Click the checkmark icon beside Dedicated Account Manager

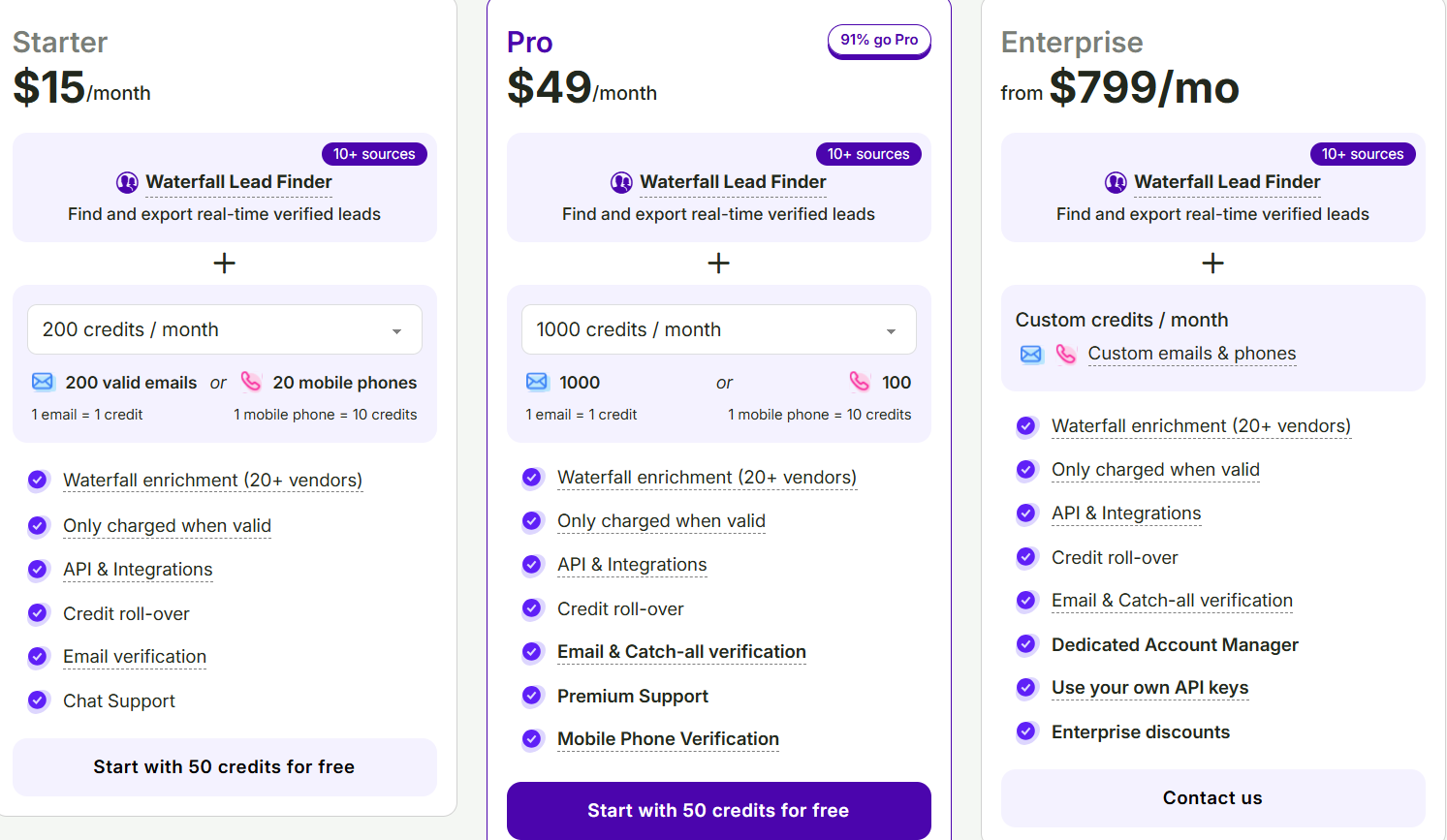(x=1026, y=644)
